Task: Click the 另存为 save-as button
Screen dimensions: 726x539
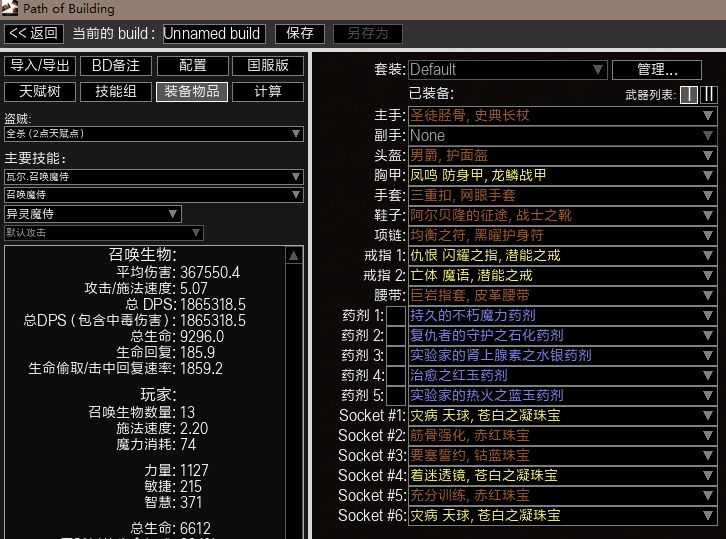Action: point(368,33)
